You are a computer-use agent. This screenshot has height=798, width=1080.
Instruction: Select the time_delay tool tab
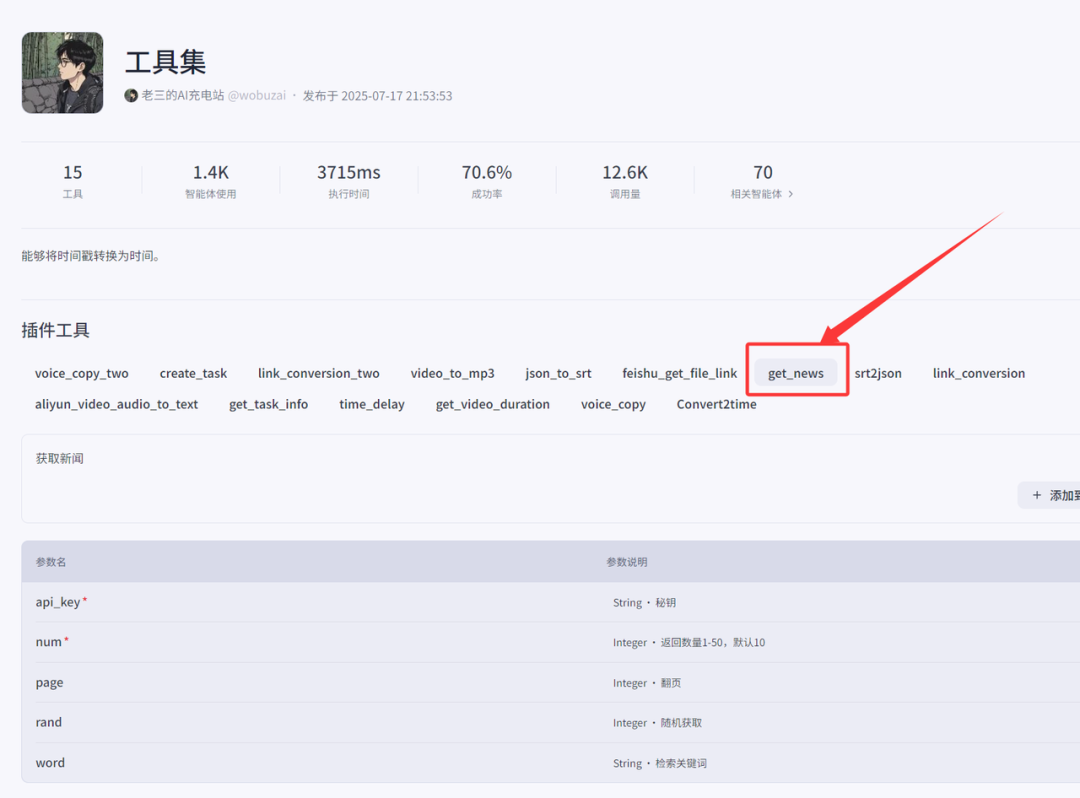tap(372, 404)
